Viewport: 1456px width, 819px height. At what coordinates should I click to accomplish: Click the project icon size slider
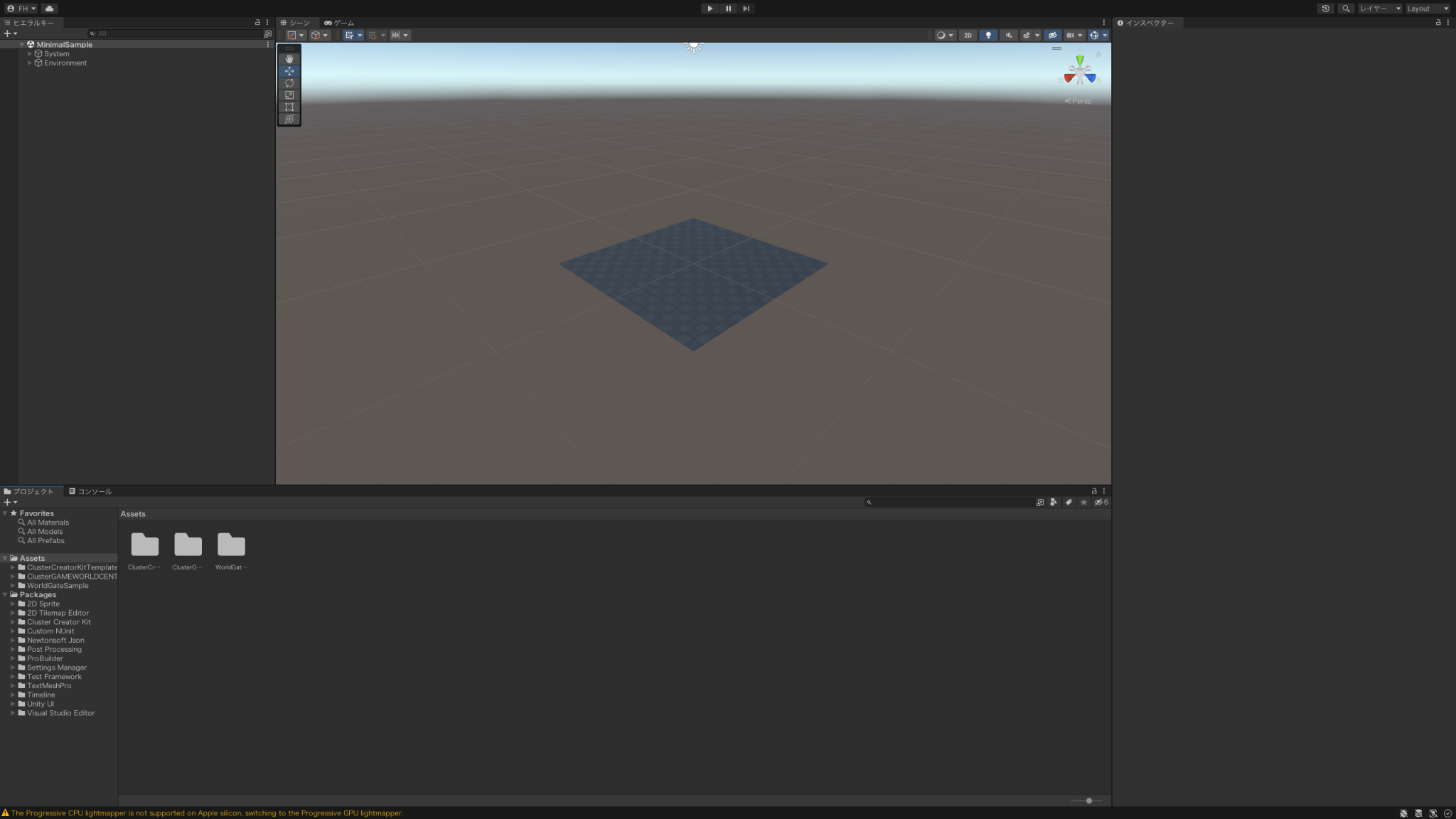point(1088,801)
